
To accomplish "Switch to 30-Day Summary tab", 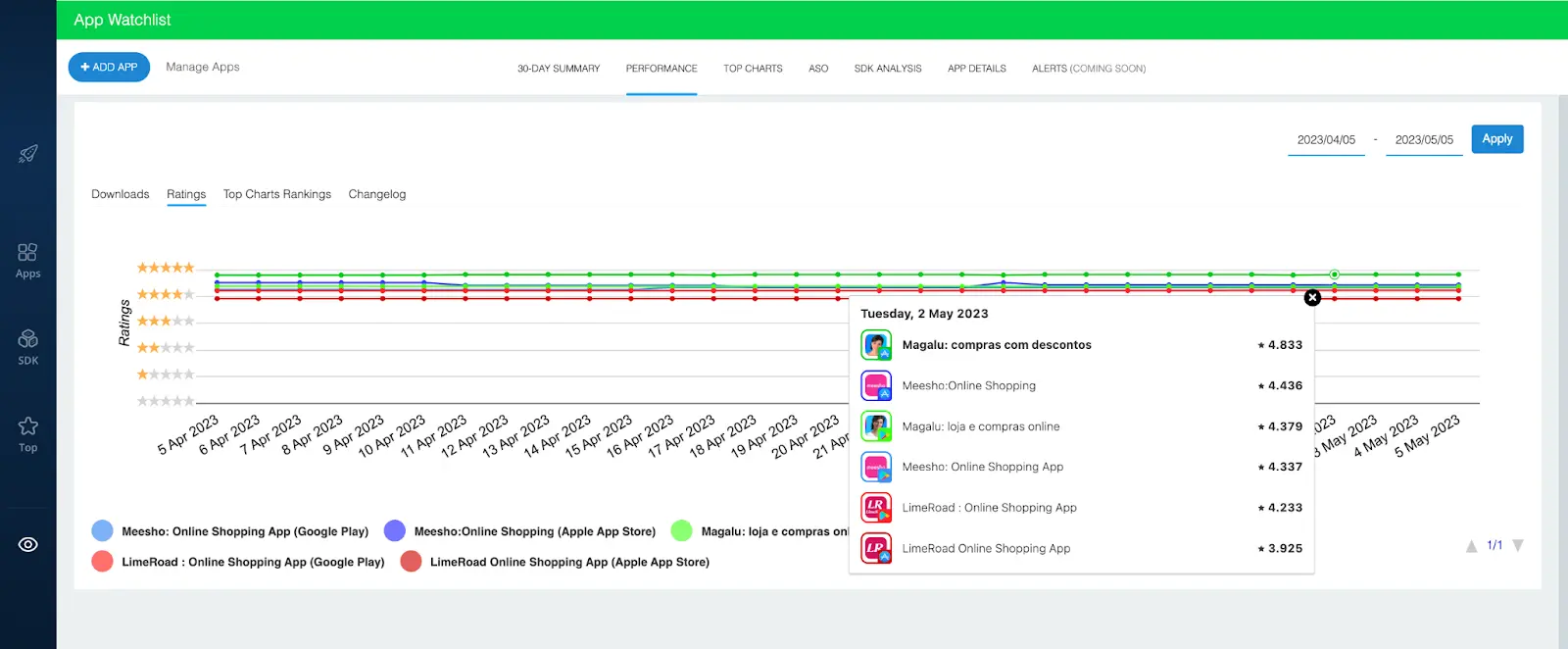I will [559, 69].
